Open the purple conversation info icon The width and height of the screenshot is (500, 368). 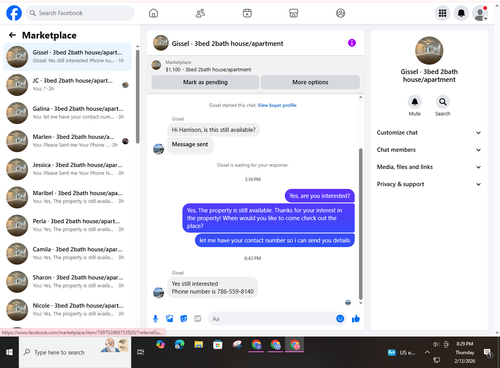pyautogui.click(x=352, y=43)
